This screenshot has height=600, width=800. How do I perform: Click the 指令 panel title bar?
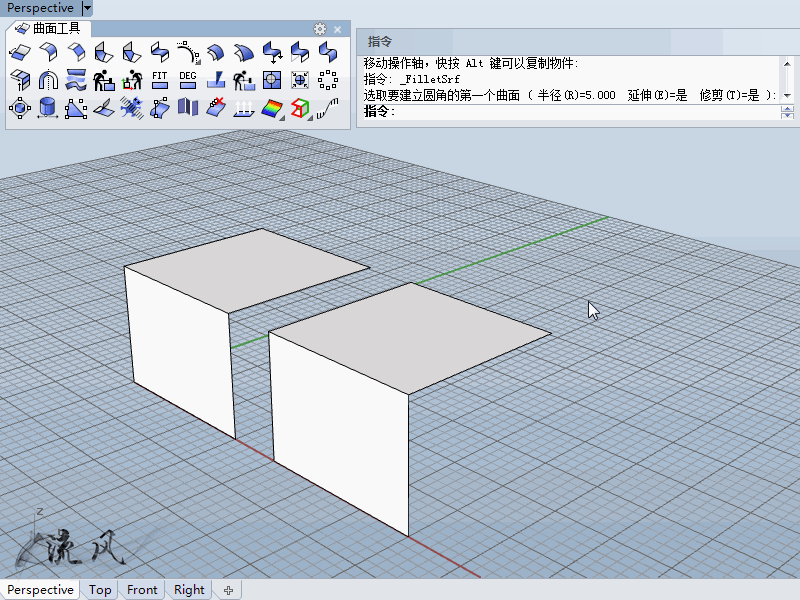(578, 42)
